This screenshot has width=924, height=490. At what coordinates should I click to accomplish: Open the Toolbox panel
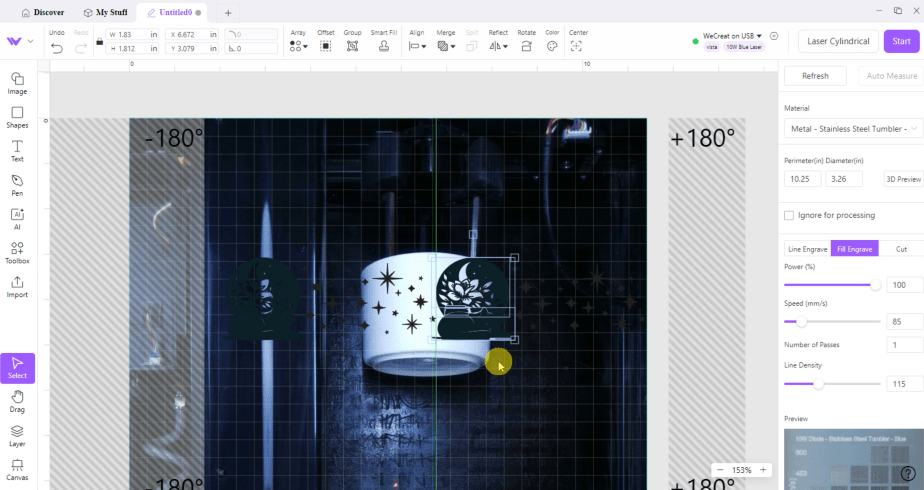[x=17, y=252]
